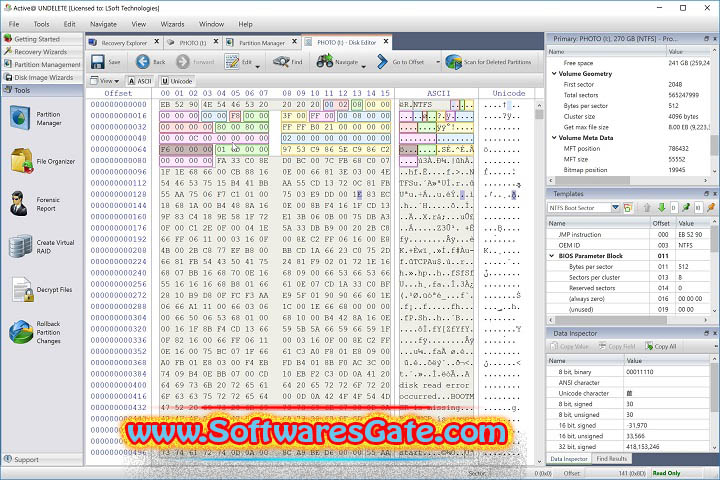Open the Navigate dropdown arrow
The width and height of the screenshot is (720, 480).
tap(364, 67)
